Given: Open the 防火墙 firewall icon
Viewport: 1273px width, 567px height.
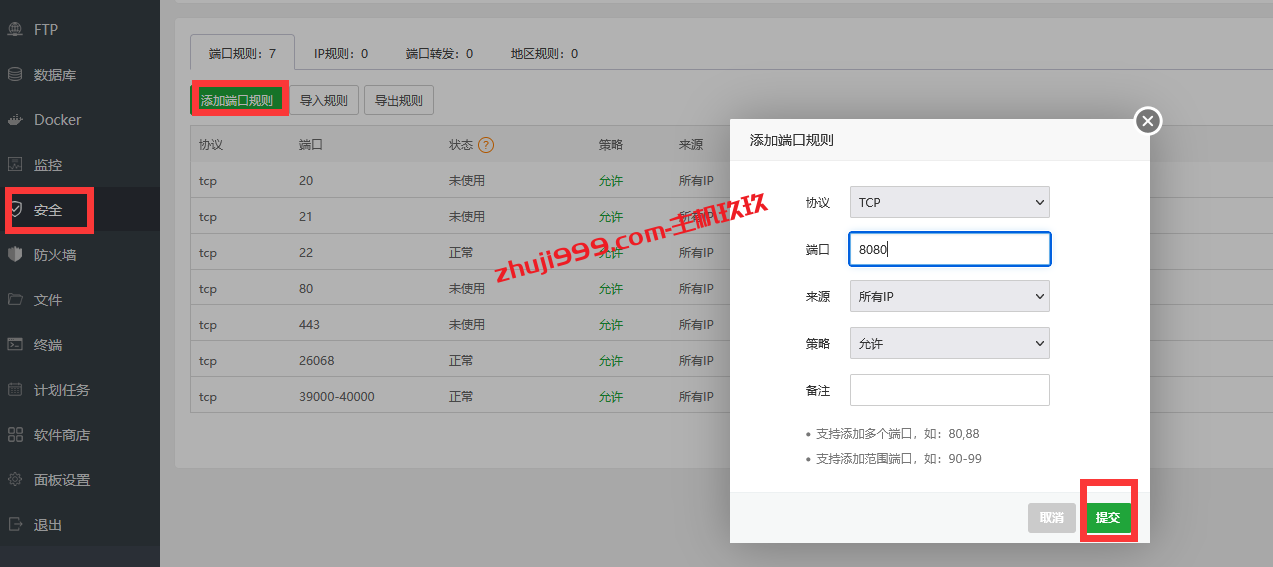Looking at the screenshot, I should tap(15, 254).
